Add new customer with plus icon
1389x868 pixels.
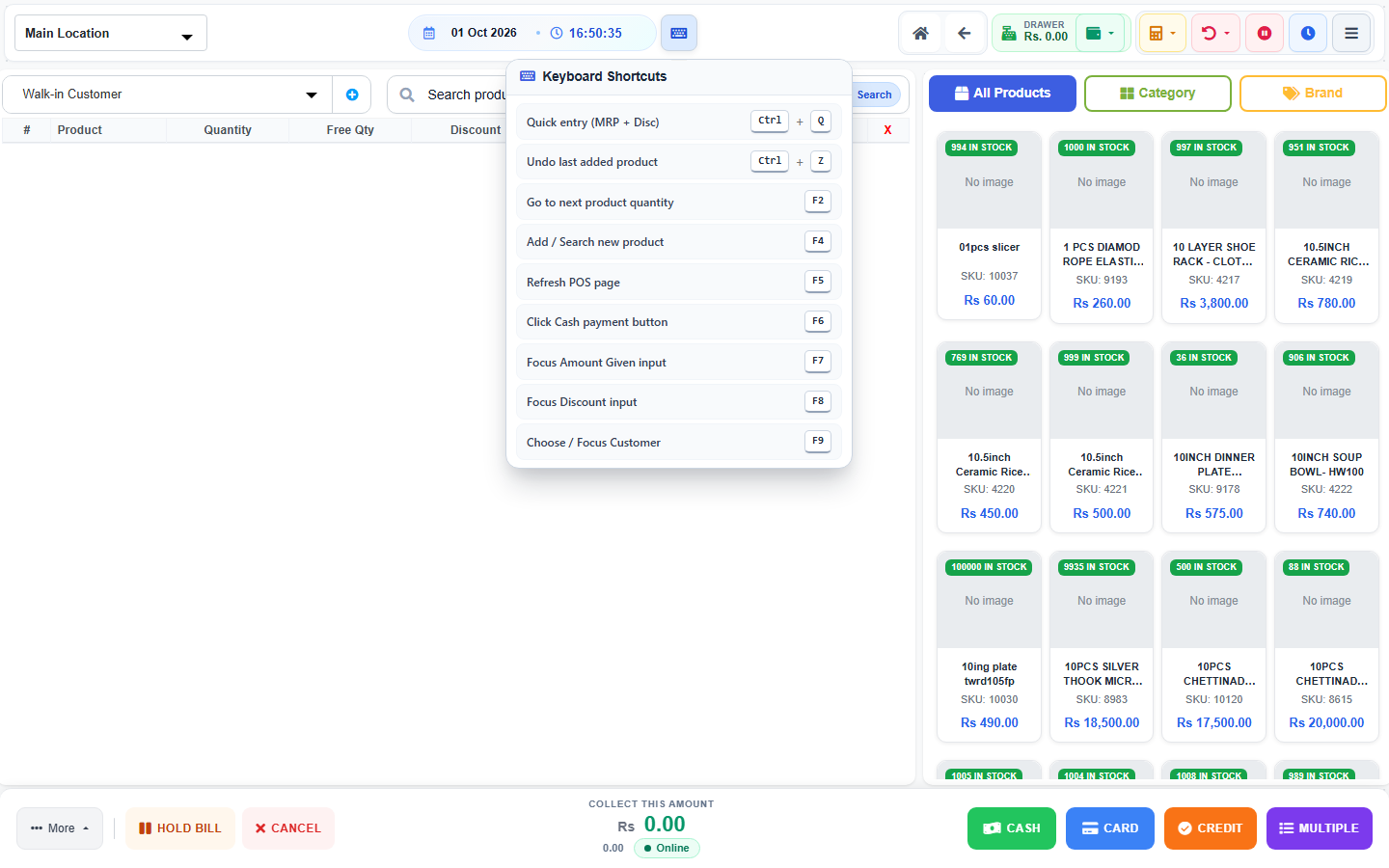(352, 95)
